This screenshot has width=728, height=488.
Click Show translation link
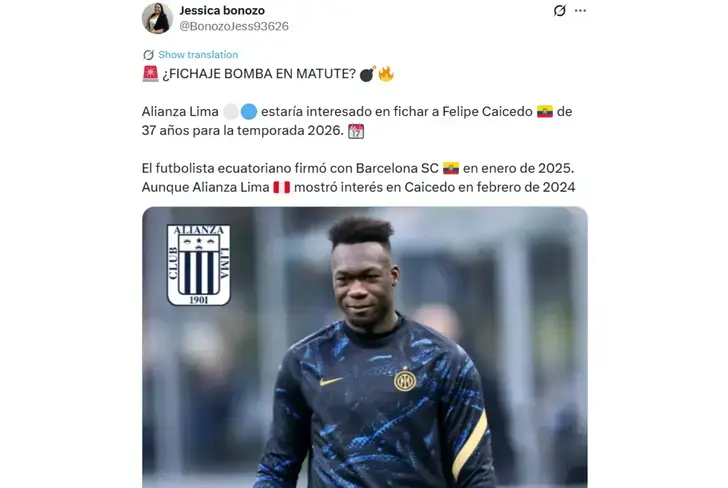point(198,54)
